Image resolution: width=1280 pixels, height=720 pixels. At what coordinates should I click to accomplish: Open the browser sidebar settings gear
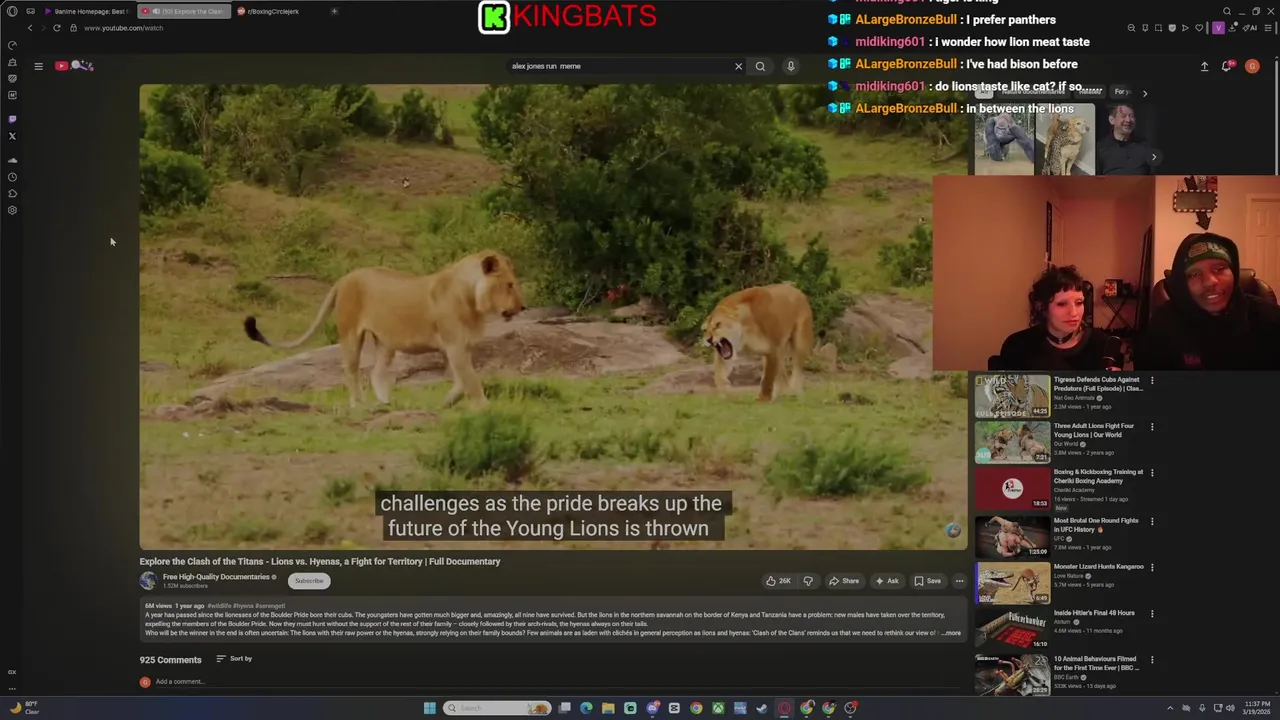(12, 210)
